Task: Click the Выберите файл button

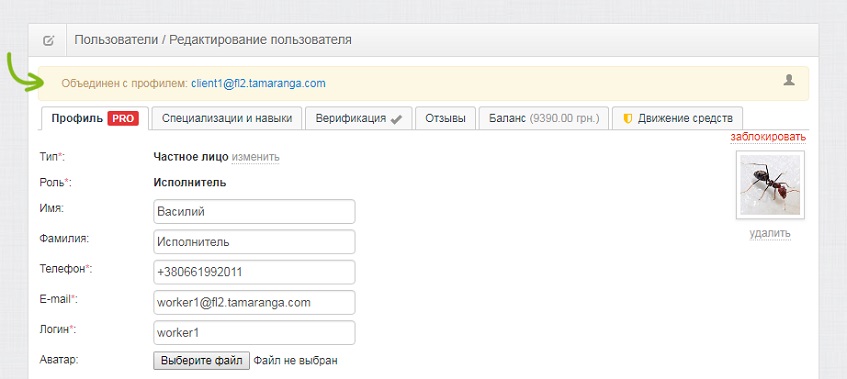Action: tap(201, 361)
